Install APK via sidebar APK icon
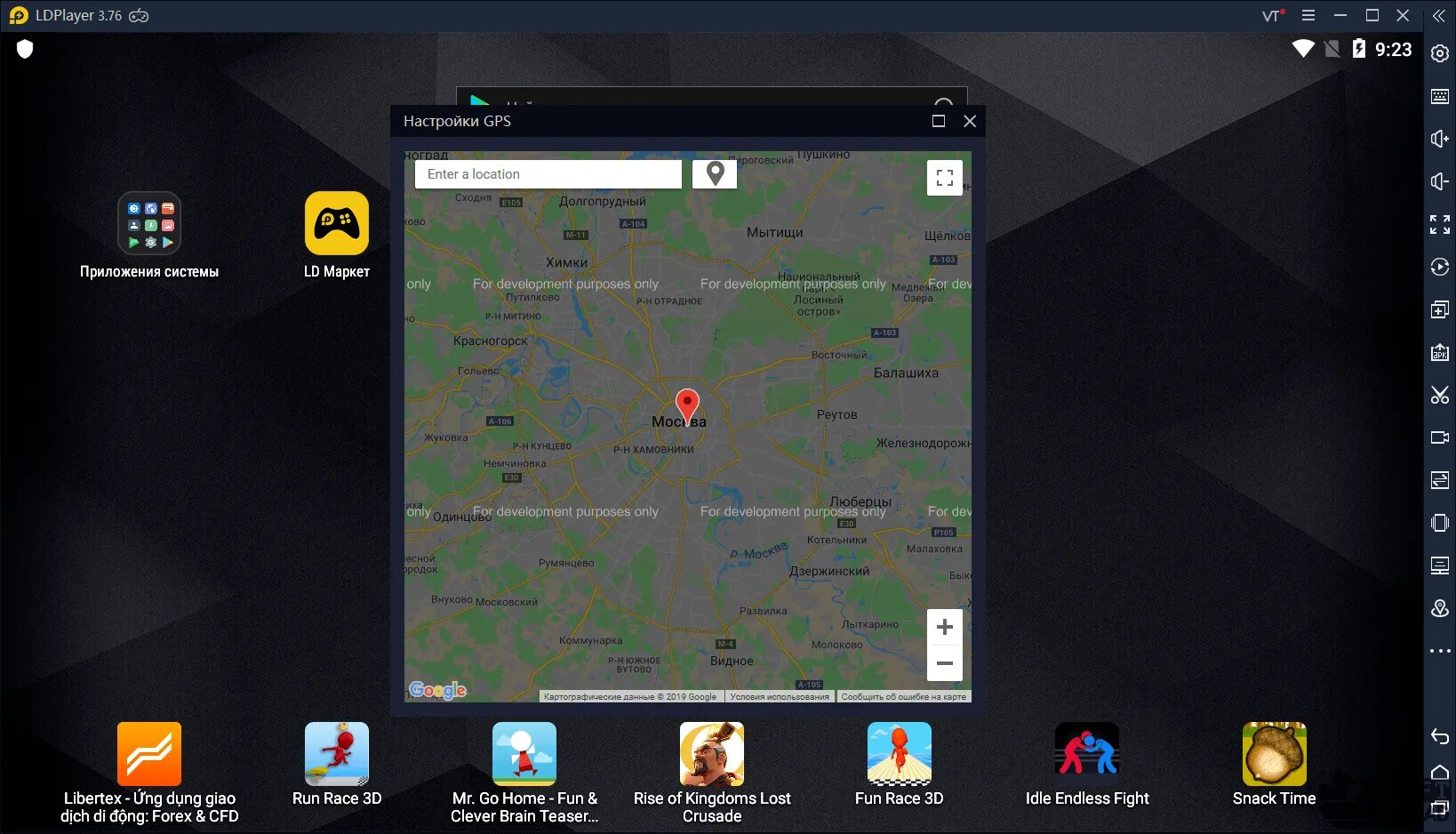The height and width of the screenshot is (834, 1456). [x=1440, y=352]
